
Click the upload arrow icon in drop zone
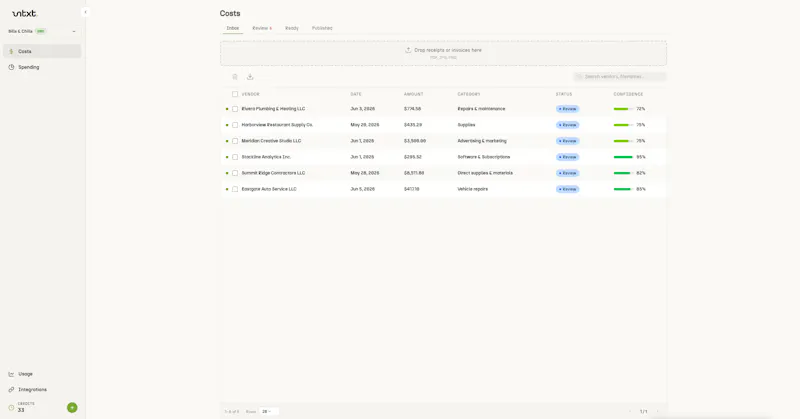408,50
